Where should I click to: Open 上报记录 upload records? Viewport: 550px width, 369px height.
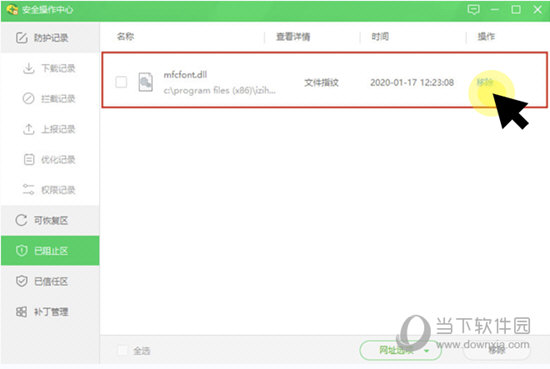tap(50, 129)
